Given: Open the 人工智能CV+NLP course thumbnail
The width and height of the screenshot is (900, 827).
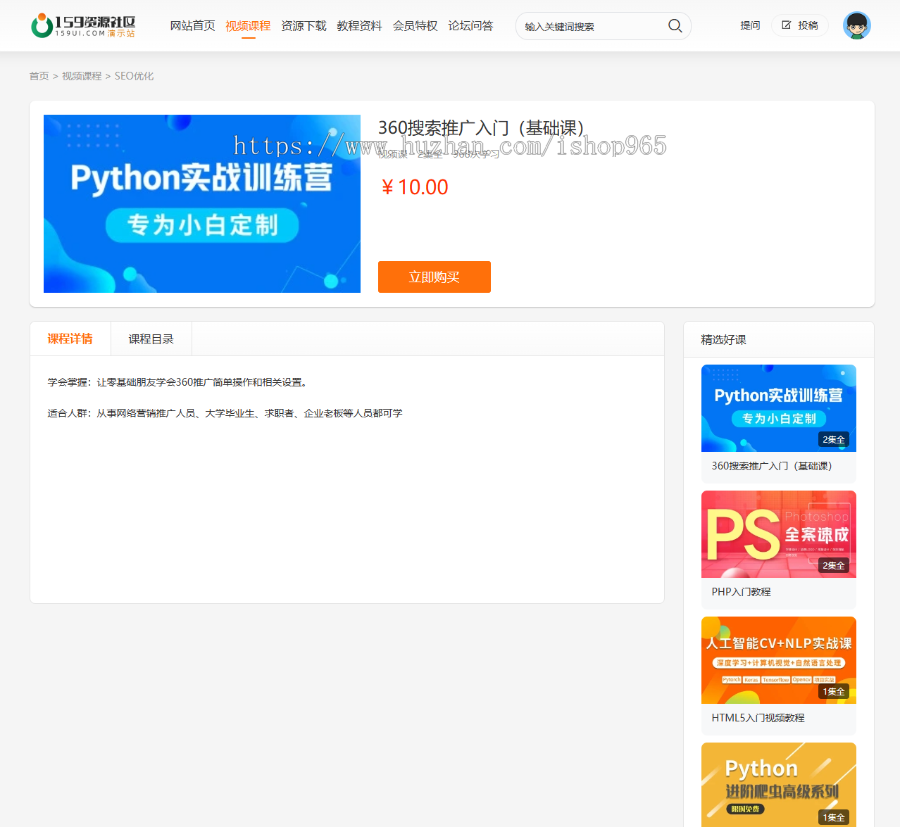Looking at the screenshot, I should (x=778, y=660).
